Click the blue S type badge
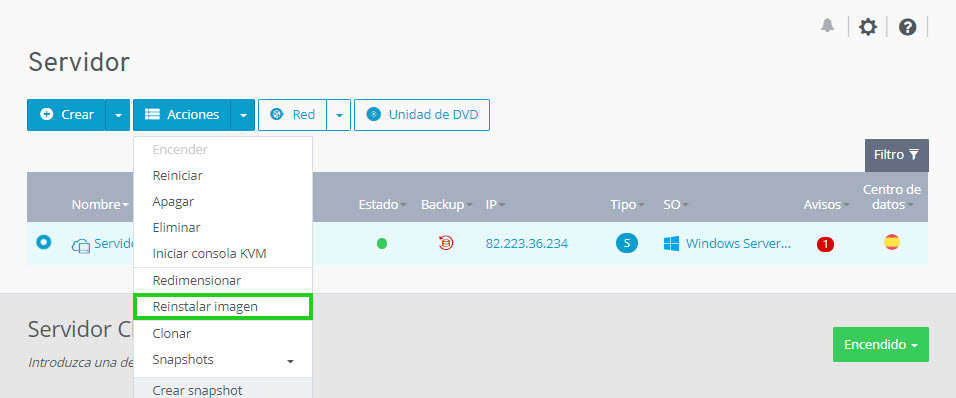 pos(627,243)
